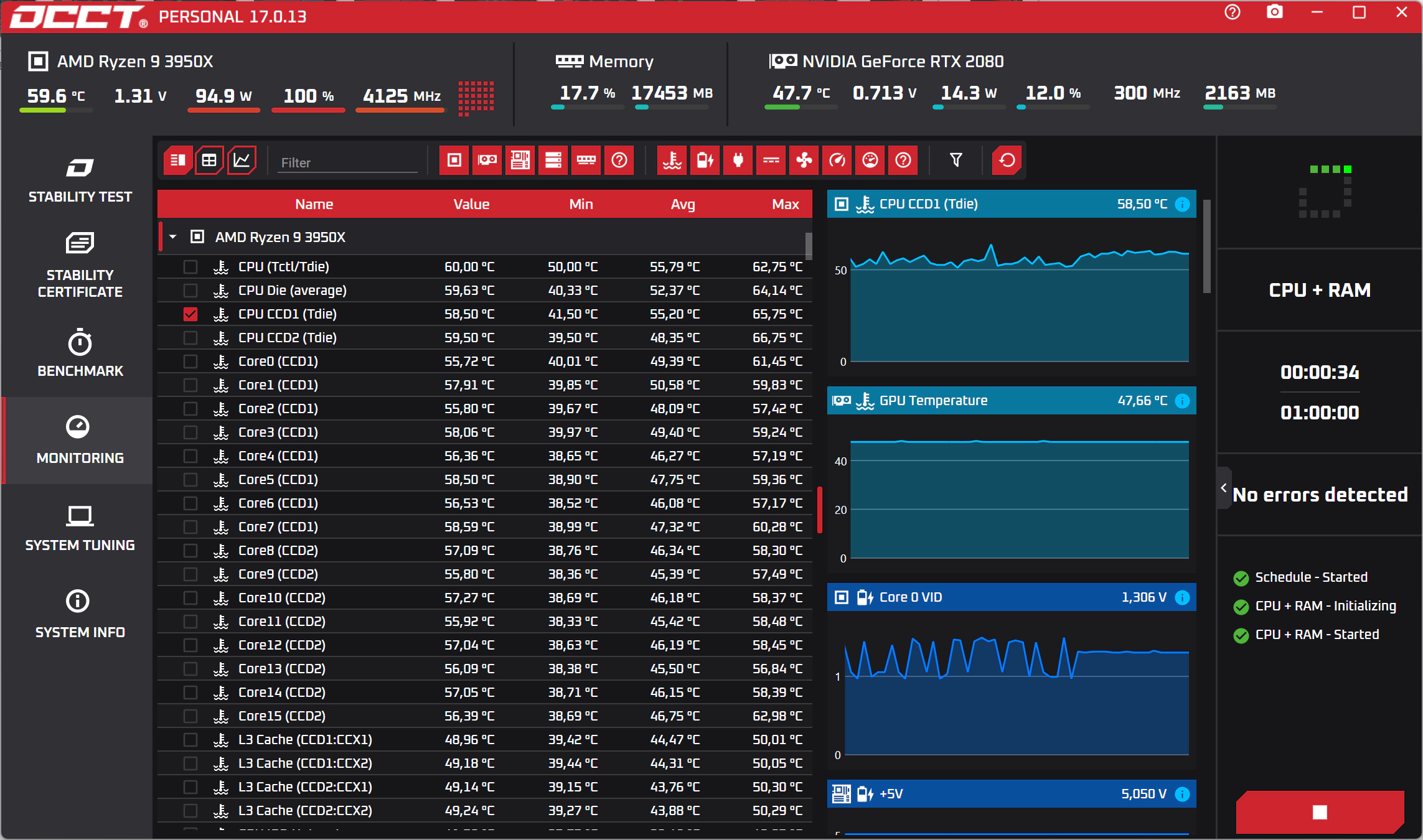
Task: Click the temperature sensor filter icon
Action: click(x=672, y=161)
